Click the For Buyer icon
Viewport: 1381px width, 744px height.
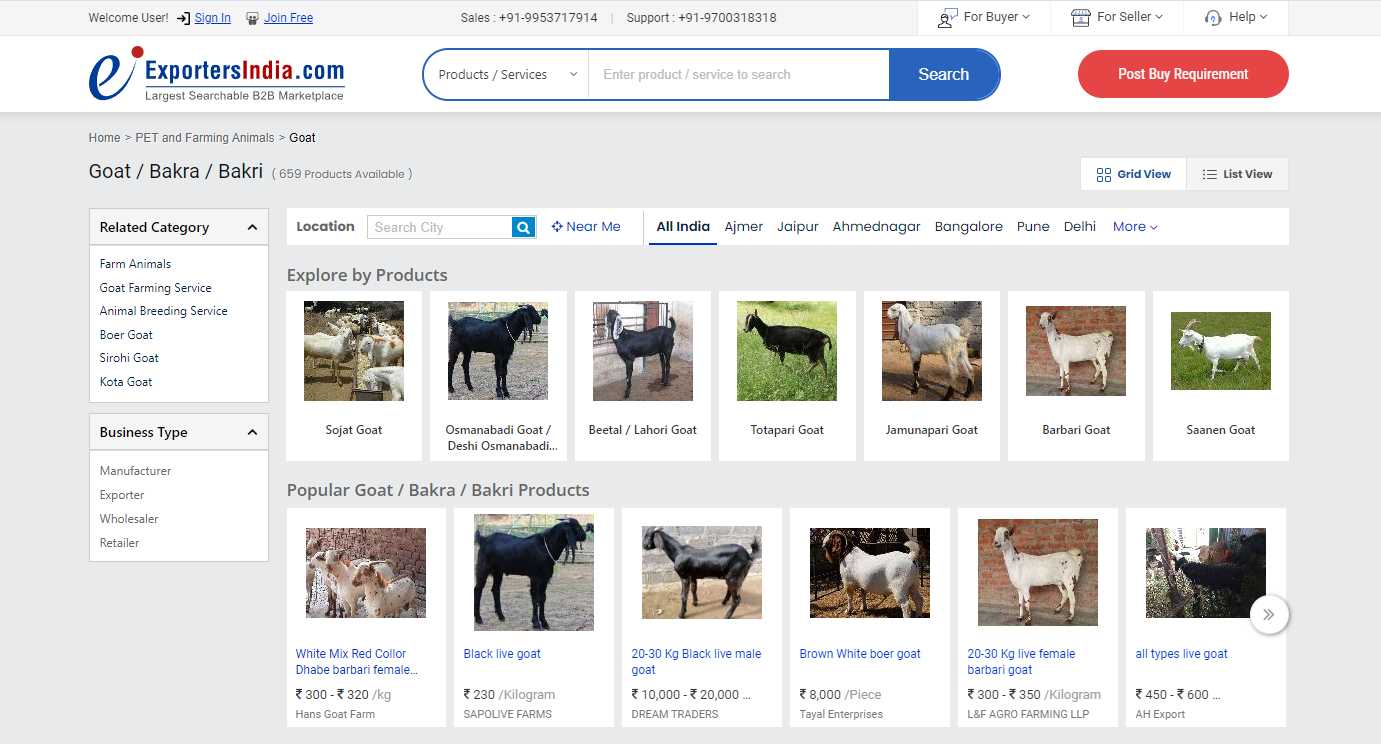tap(948, 18)
